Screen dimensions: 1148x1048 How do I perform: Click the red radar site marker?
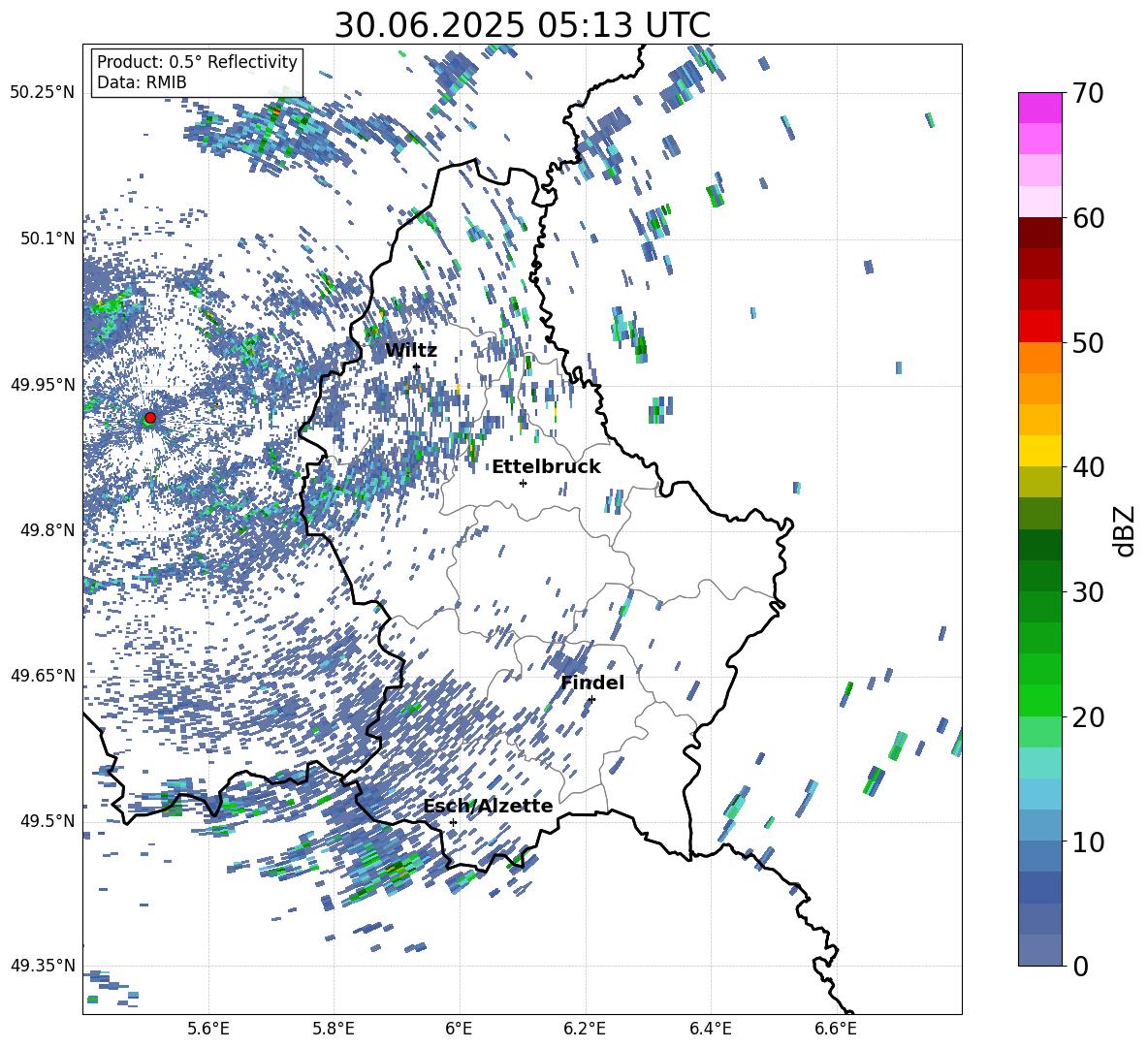coord(150,418)
